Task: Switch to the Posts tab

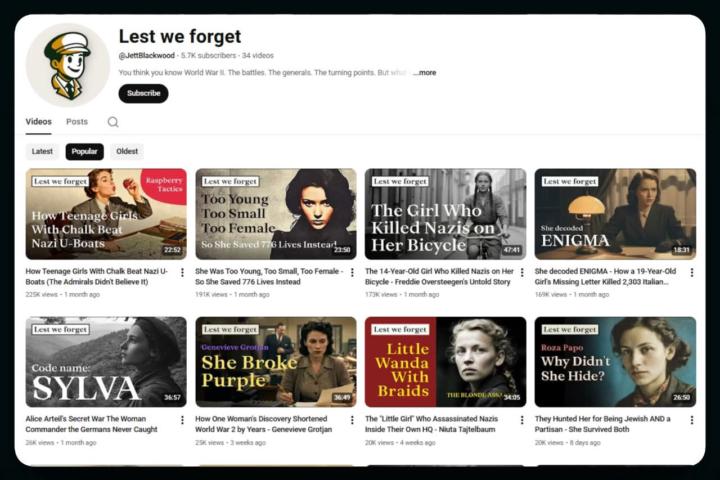Action: [x=77, y=122]
